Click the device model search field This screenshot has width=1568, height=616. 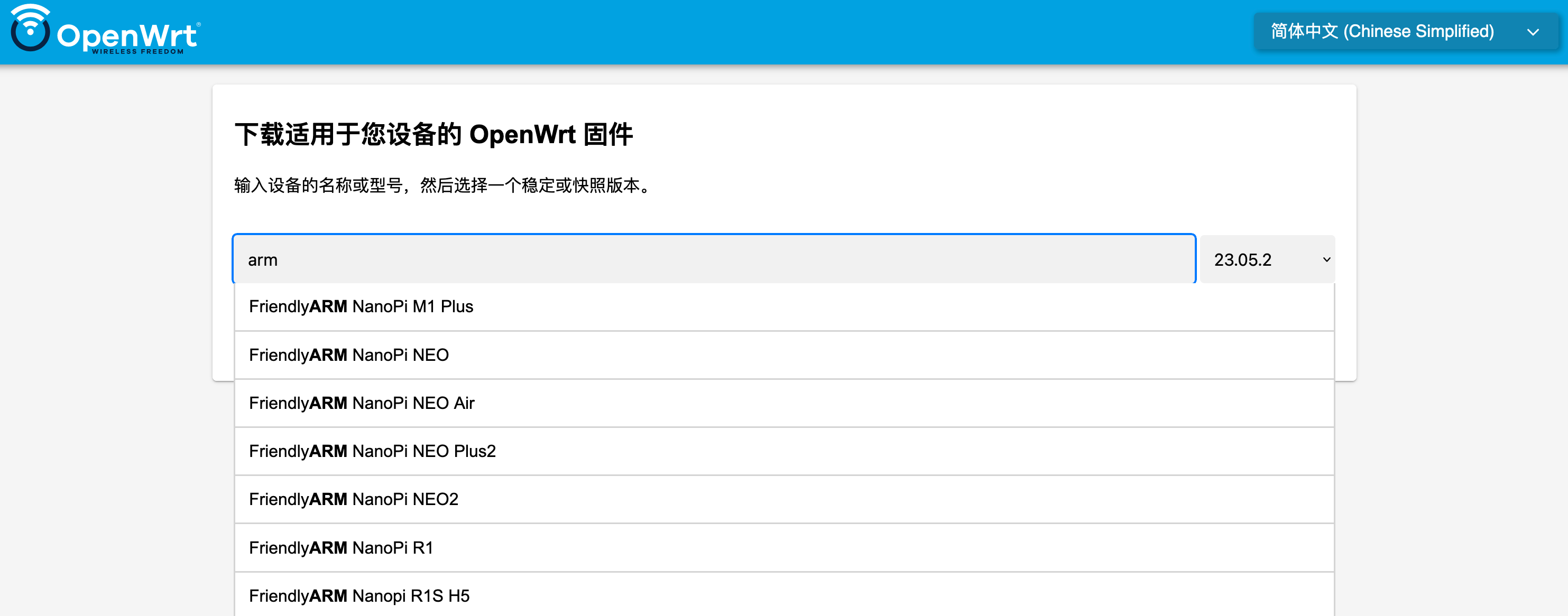click(x=713, y=259)
